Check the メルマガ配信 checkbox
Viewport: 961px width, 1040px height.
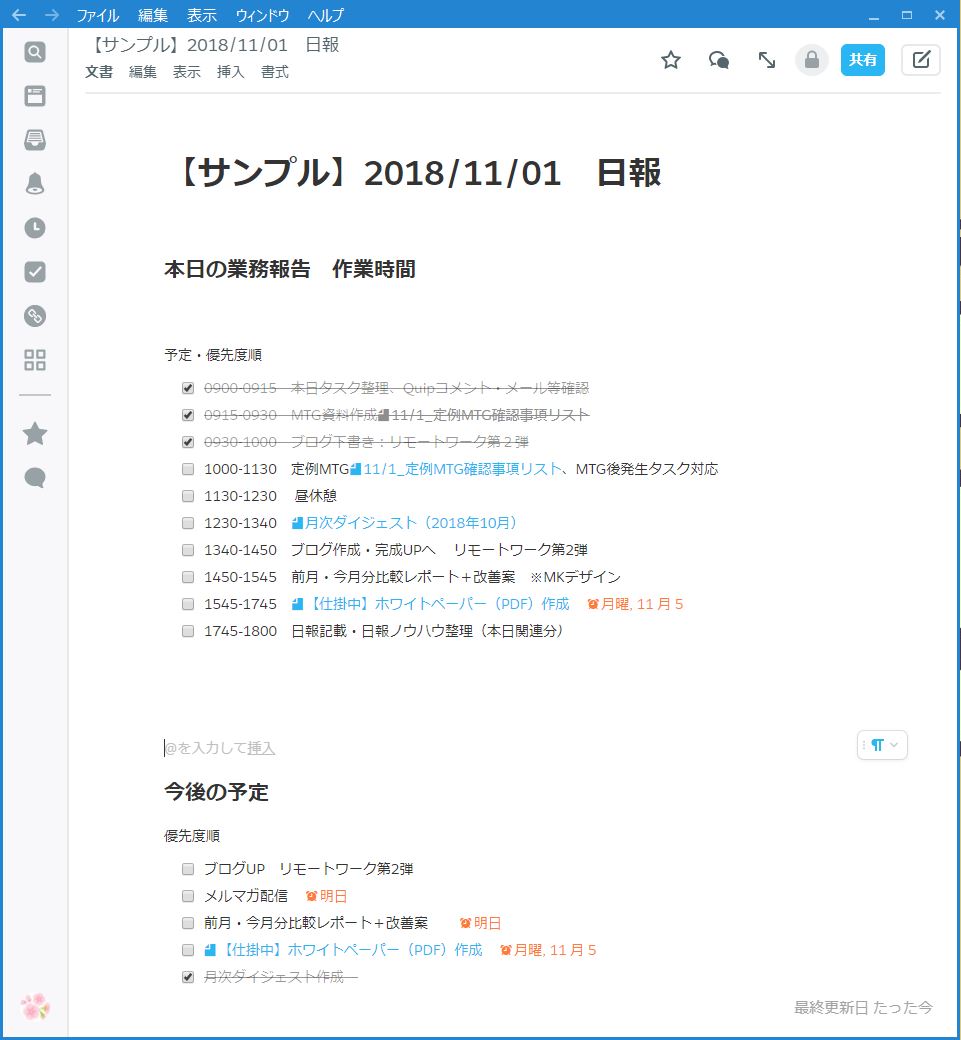click(x=188, y=896)
